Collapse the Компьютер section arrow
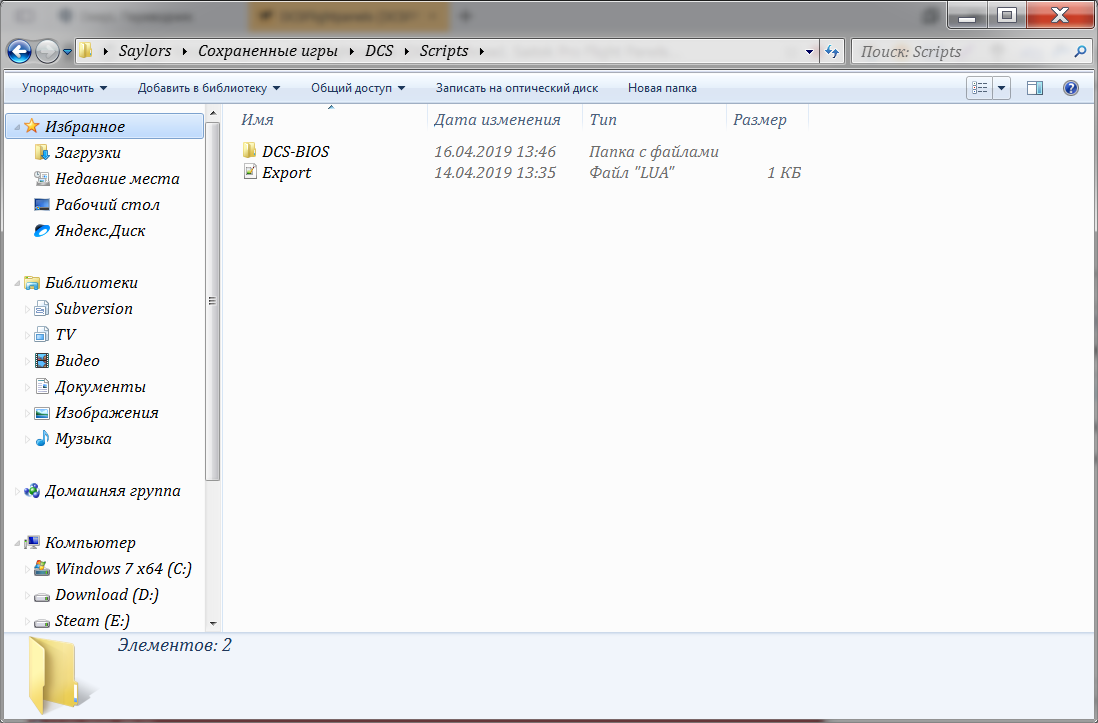The image size is (1098, 723). (x=17, y=544)
